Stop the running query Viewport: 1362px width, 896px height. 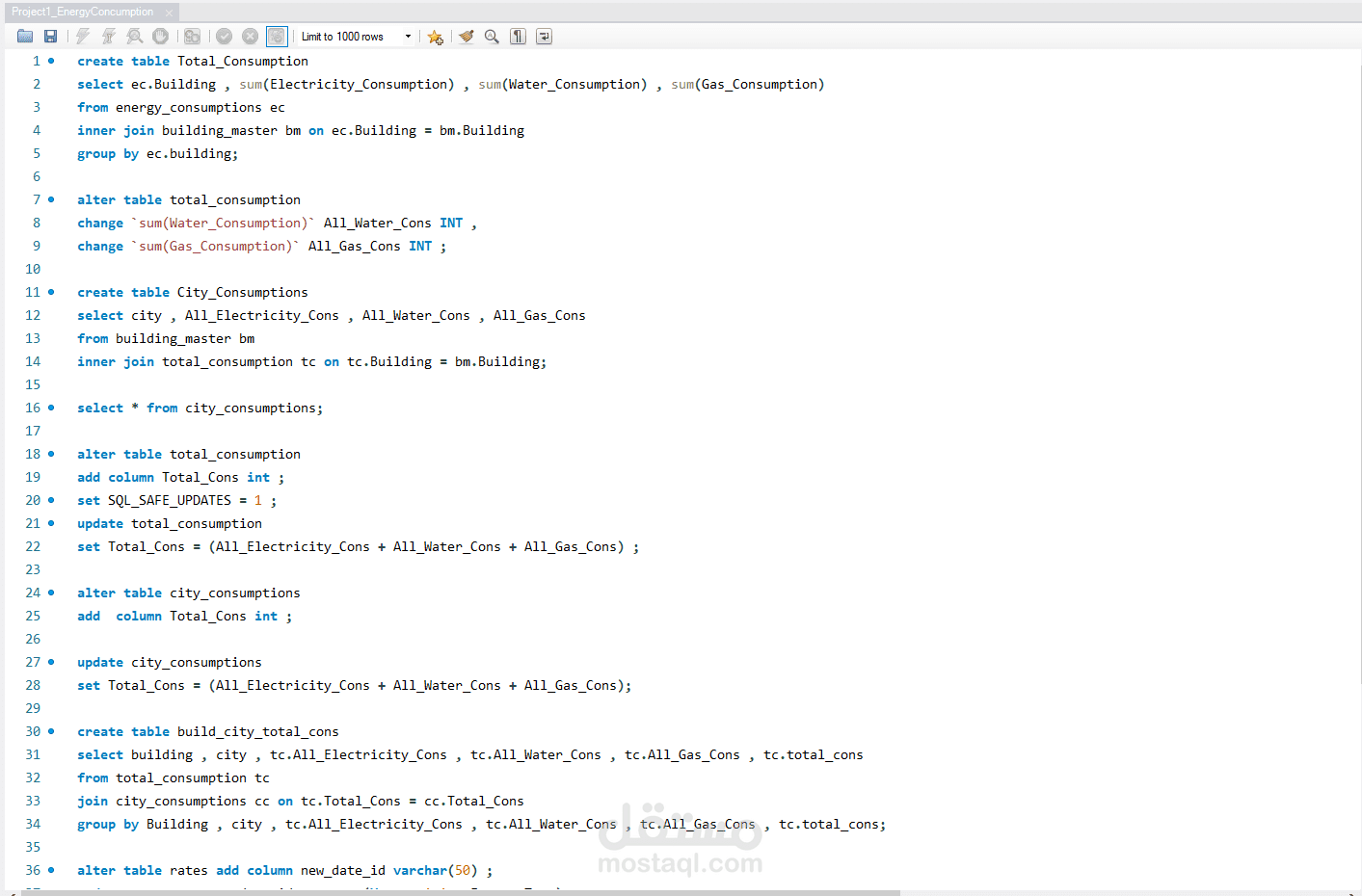(161, 37)
